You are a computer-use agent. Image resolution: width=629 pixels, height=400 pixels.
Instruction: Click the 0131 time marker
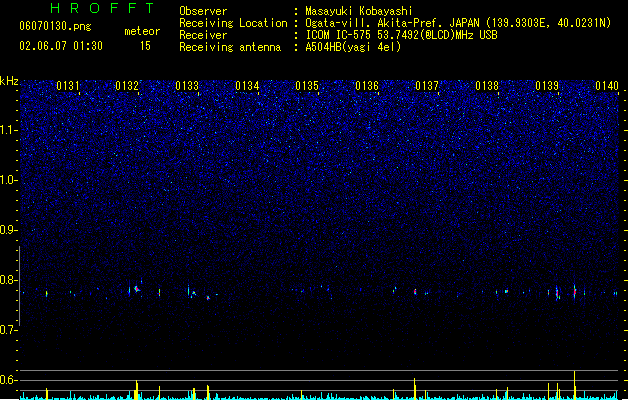pos(68,86)
